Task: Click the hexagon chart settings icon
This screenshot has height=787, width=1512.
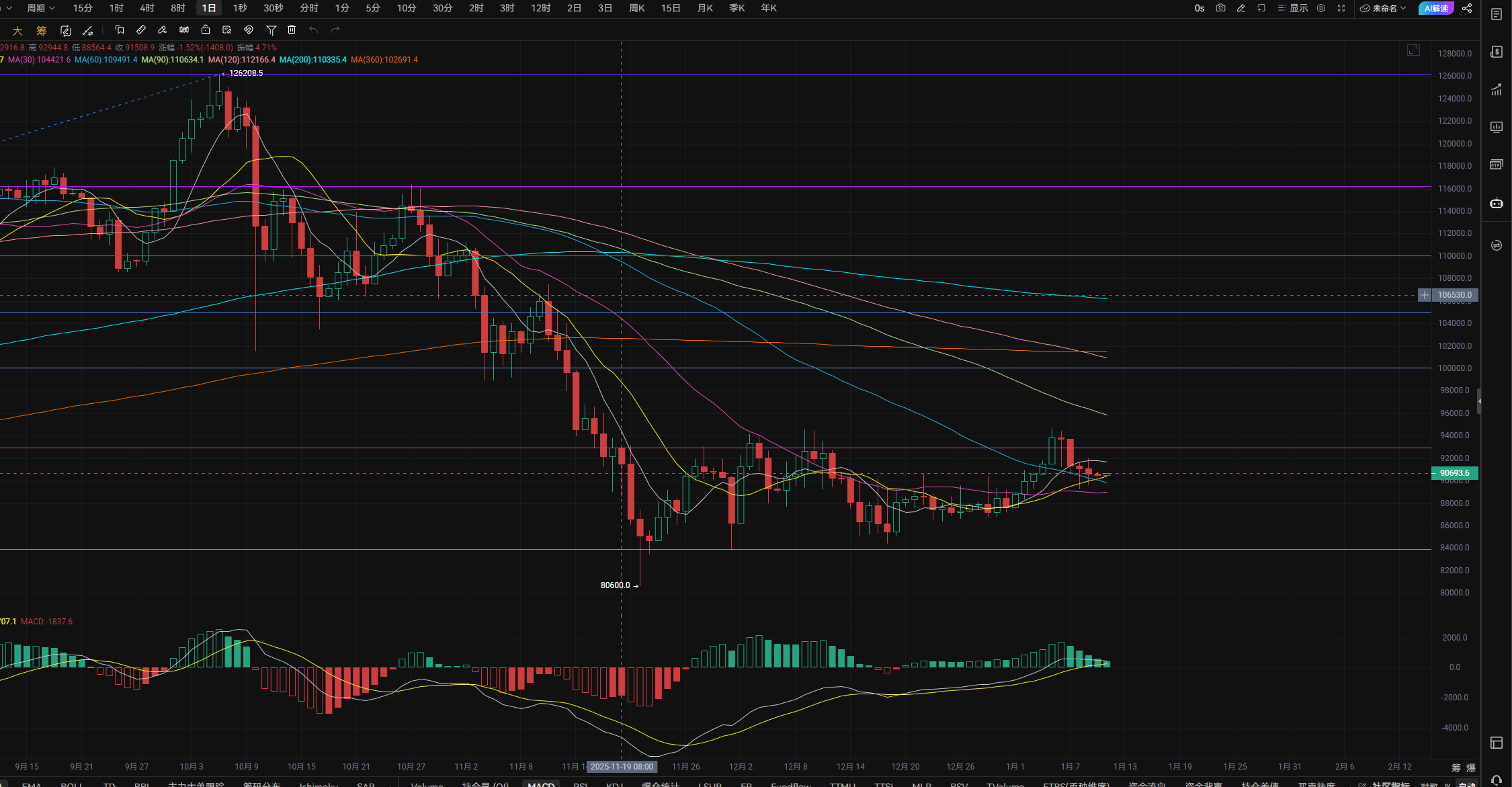Action: click(1321, 8)
